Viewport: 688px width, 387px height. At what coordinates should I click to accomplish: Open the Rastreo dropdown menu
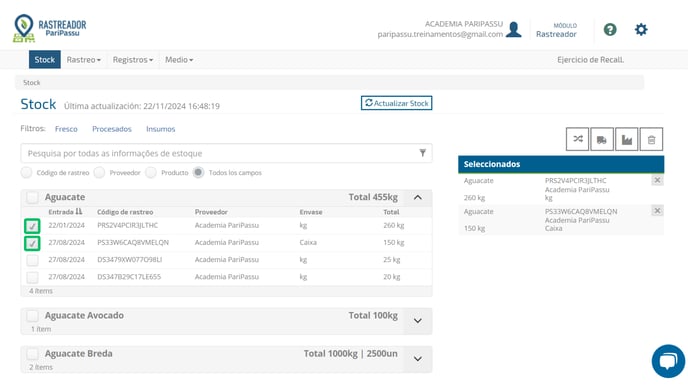click(x=84, y=60)
